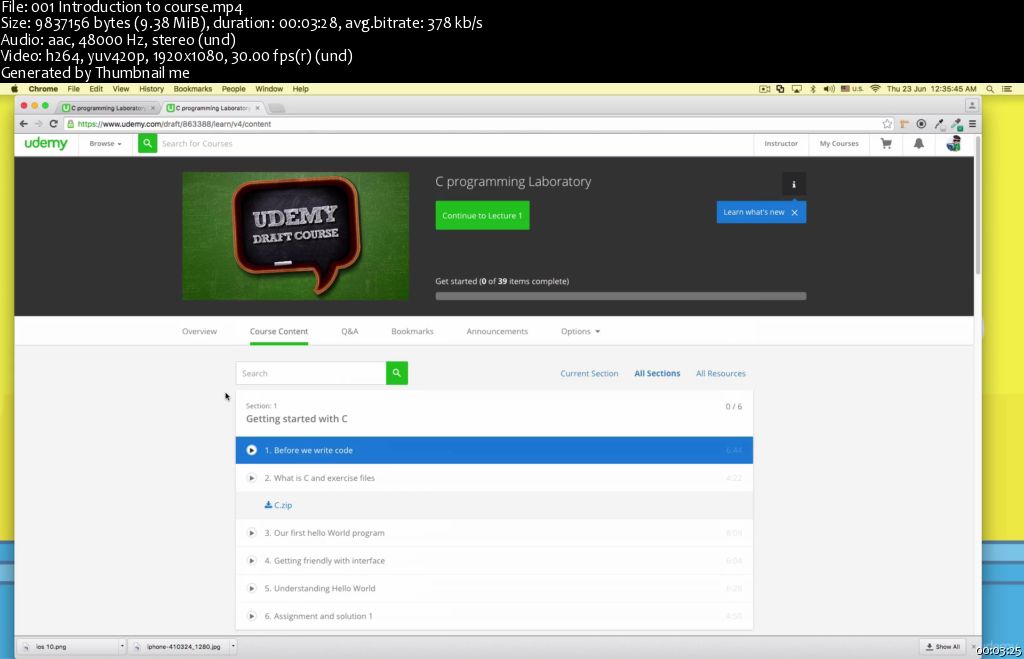Switch to the first C programming Laboratory tab
1024x659 pixels.
108,108
